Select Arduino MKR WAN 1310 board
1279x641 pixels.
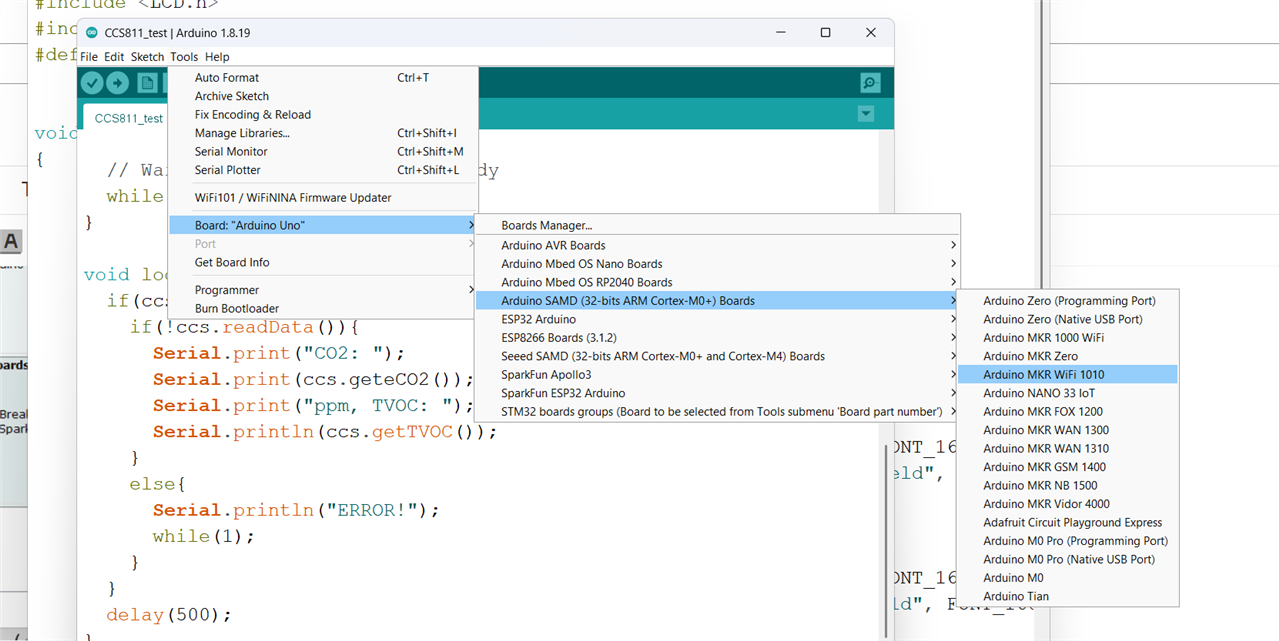click(1068, 449)
